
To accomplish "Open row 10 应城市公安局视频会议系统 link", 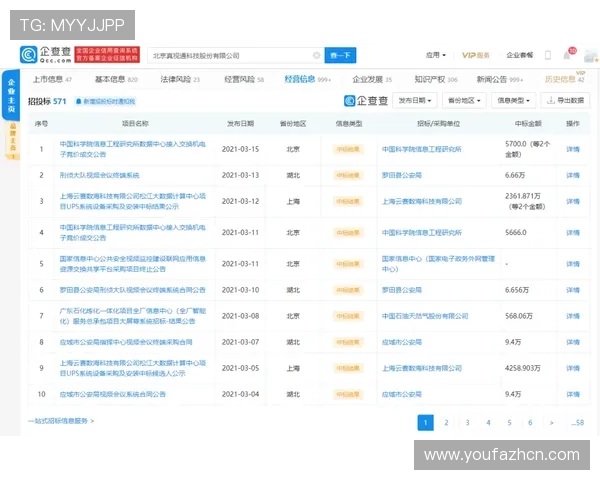I will 112,394.
